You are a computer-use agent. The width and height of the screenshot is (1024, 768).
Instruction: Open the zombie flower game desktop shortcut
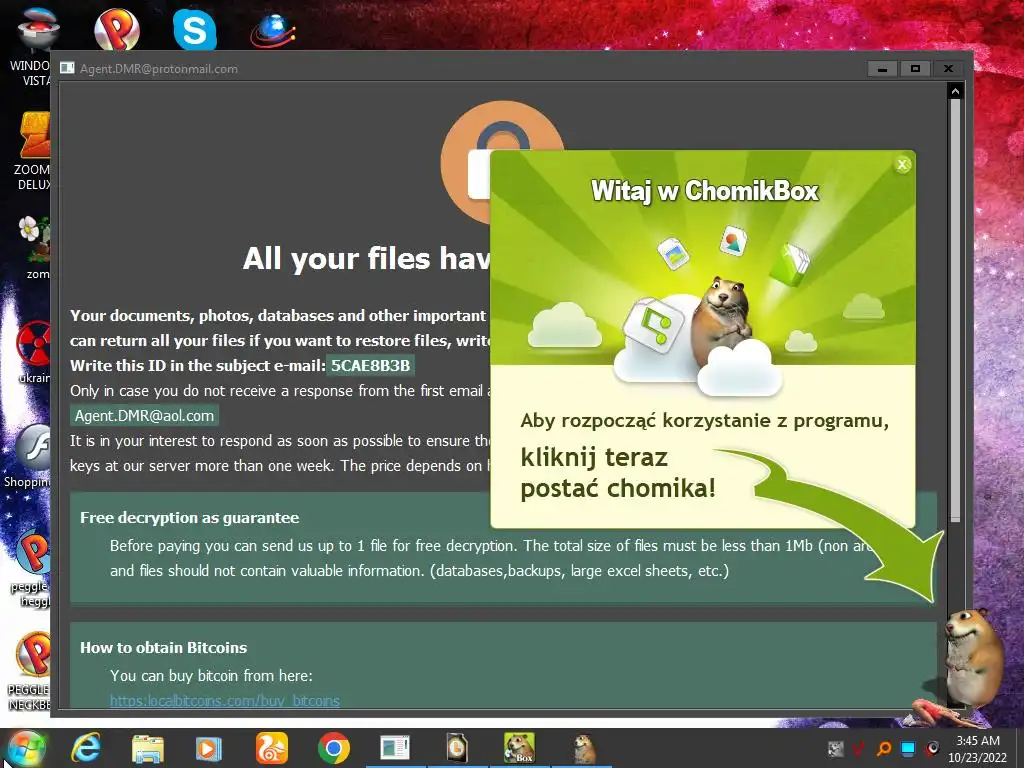(x=34, y=247)
